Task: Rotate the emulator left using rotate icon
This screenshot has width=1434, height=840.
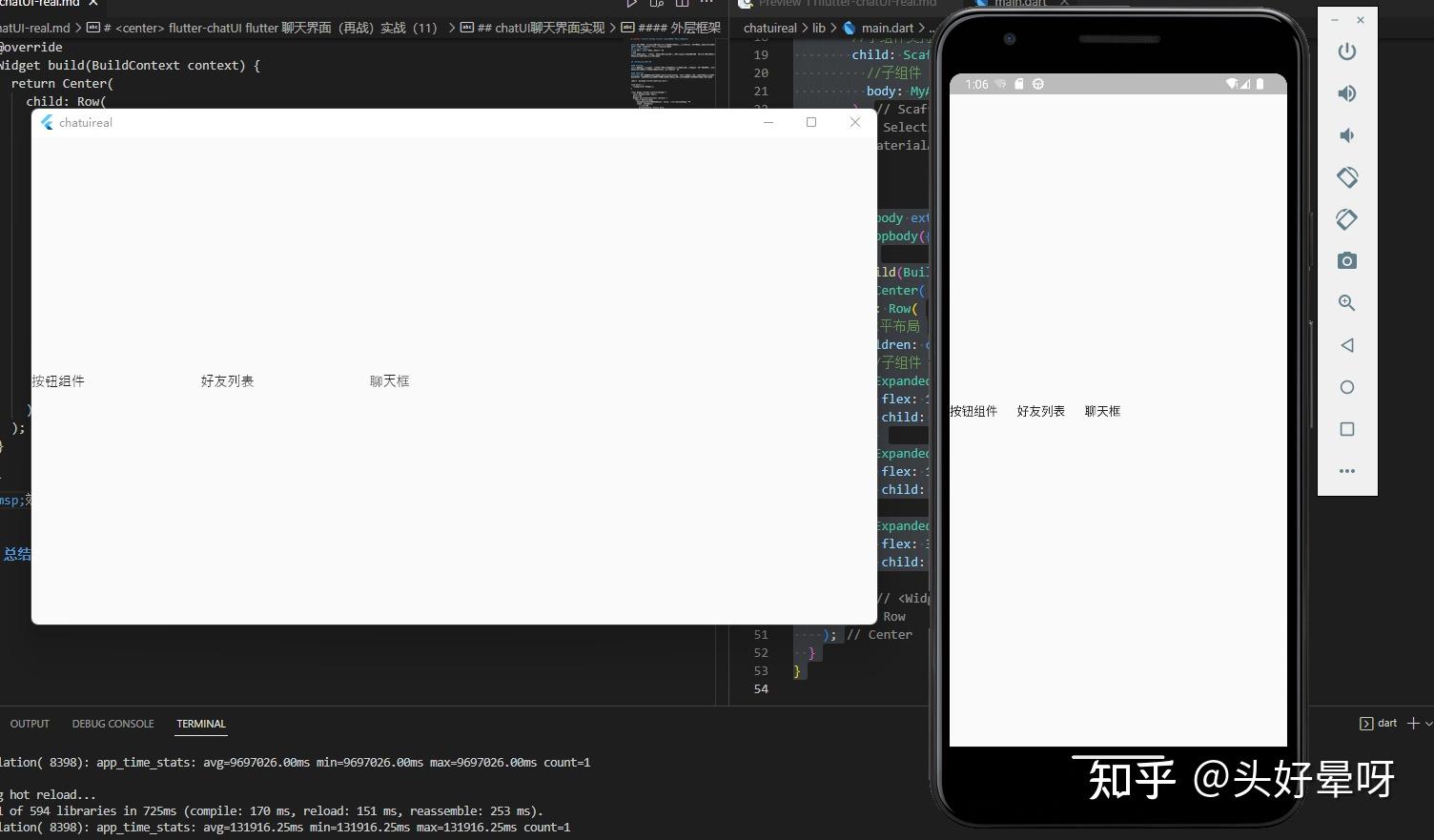Action: pyautogui.click(x=1346, y=176)
